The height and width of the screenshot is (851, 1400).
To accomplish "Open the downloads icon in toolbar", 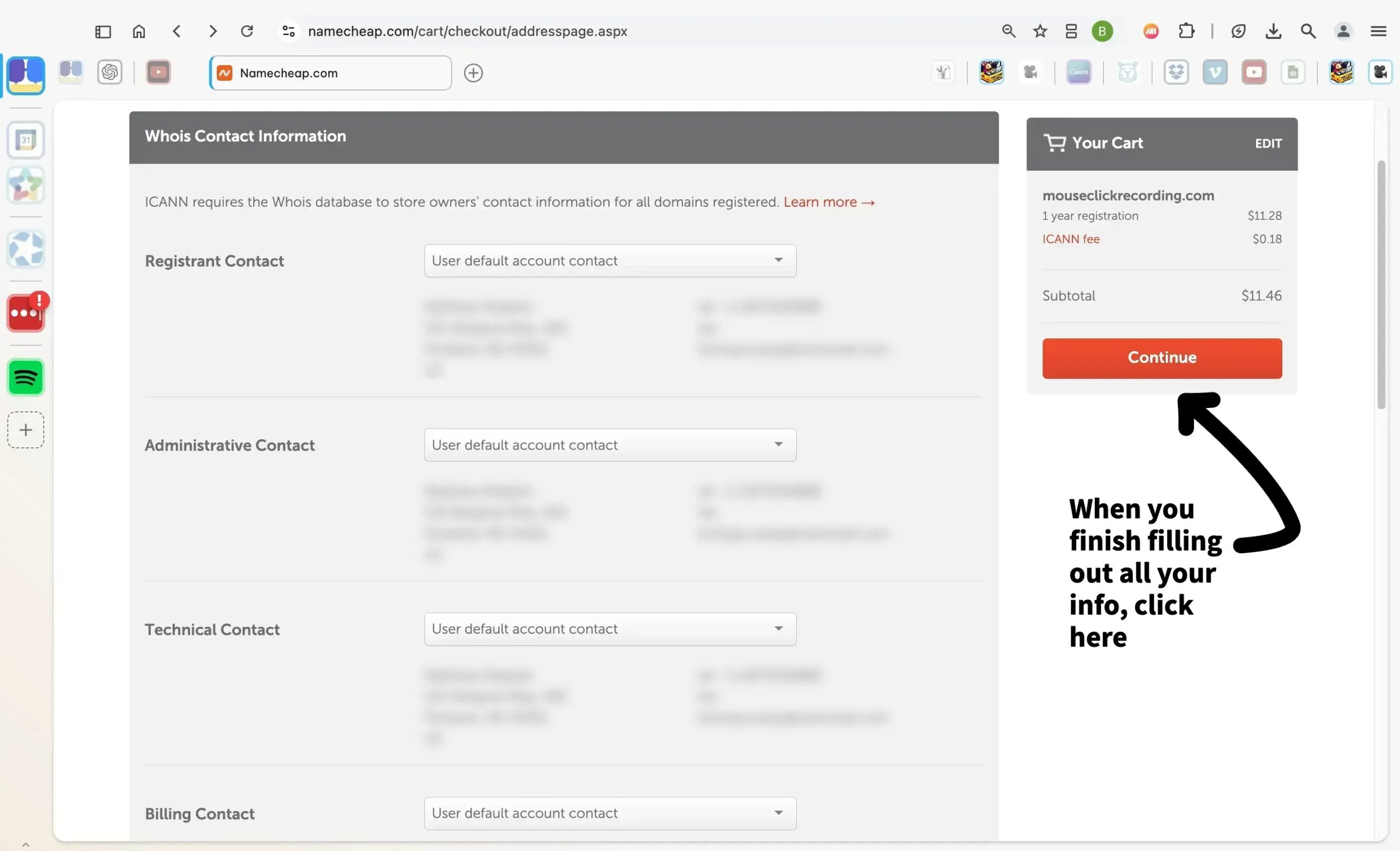I will click(x=1273, y=31).
